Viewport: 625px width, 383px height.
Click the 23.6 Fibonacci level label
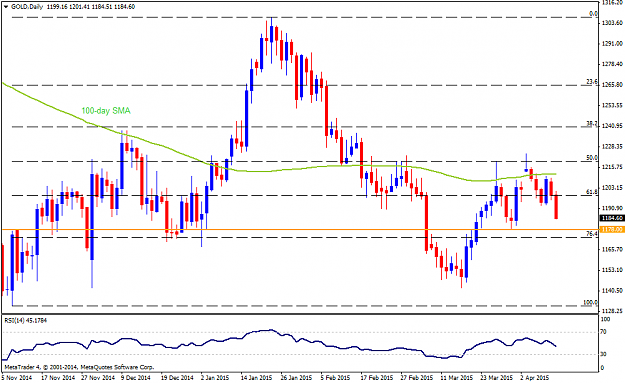pyautogui.click(x=592, y=82)
